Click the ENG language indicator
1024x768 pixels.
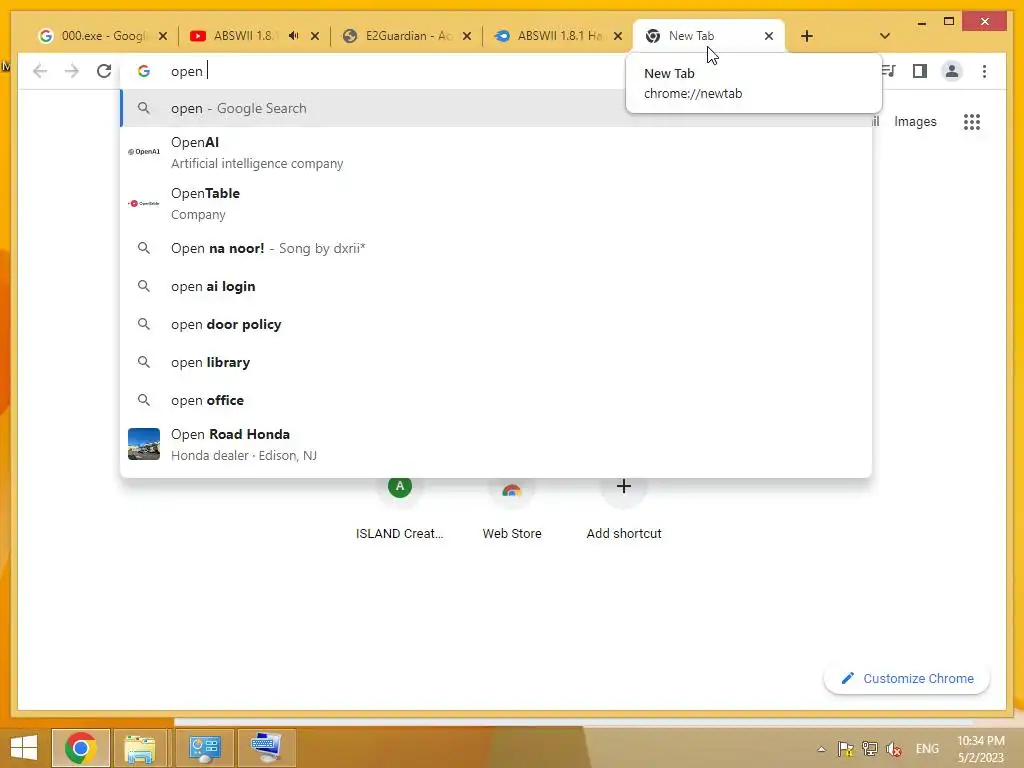(x=927, y=748)
